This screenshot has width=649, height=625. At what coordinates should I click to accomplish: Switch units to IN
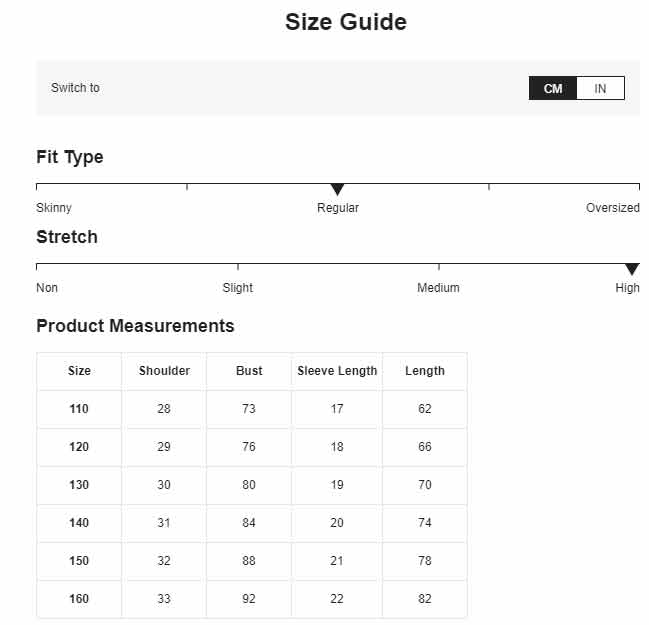click(600, 88)
